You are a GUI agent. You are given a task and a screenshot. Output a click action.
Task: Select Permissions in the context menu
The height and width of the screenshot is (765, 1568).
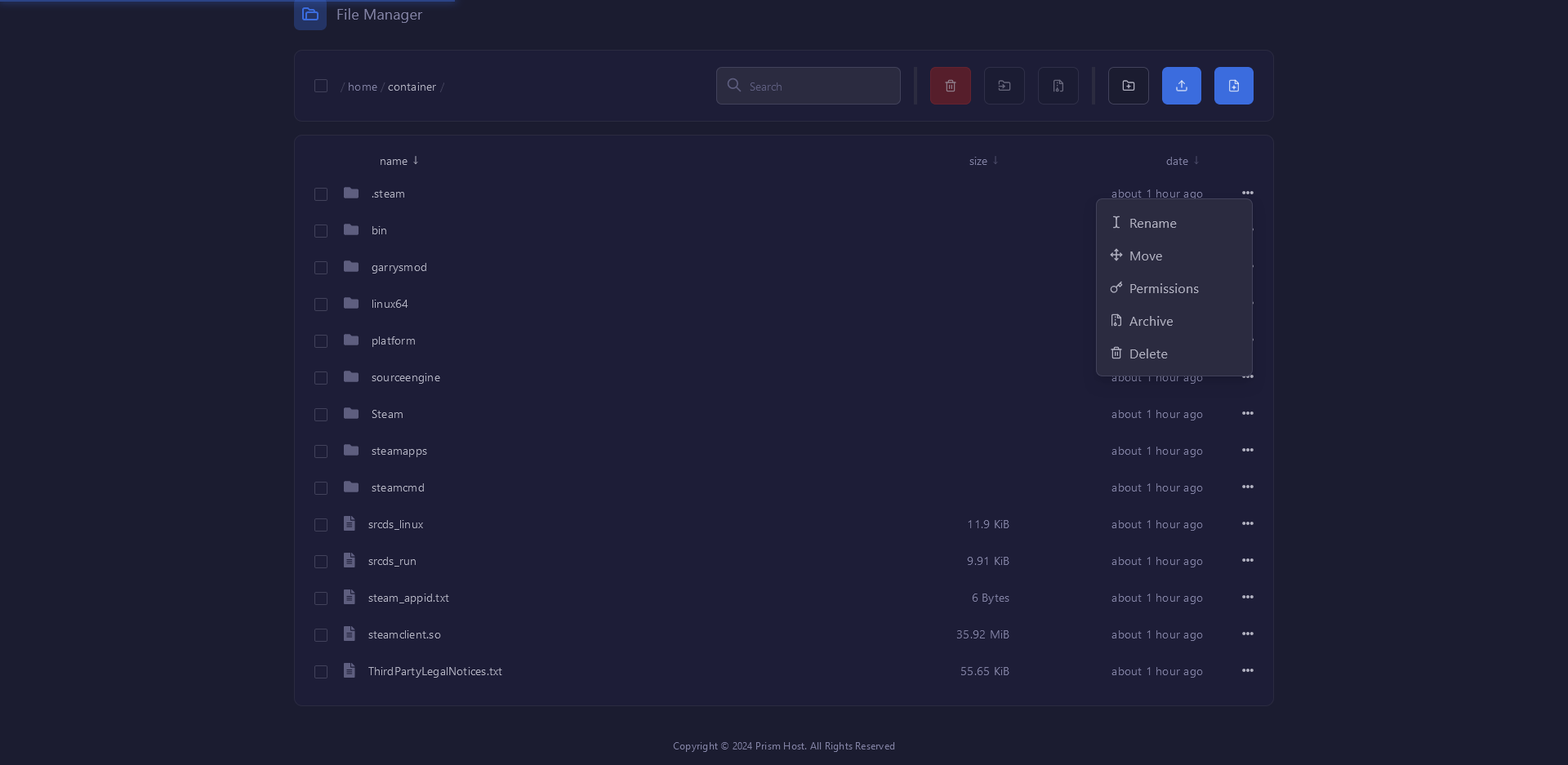click(x=1163, y=288)
